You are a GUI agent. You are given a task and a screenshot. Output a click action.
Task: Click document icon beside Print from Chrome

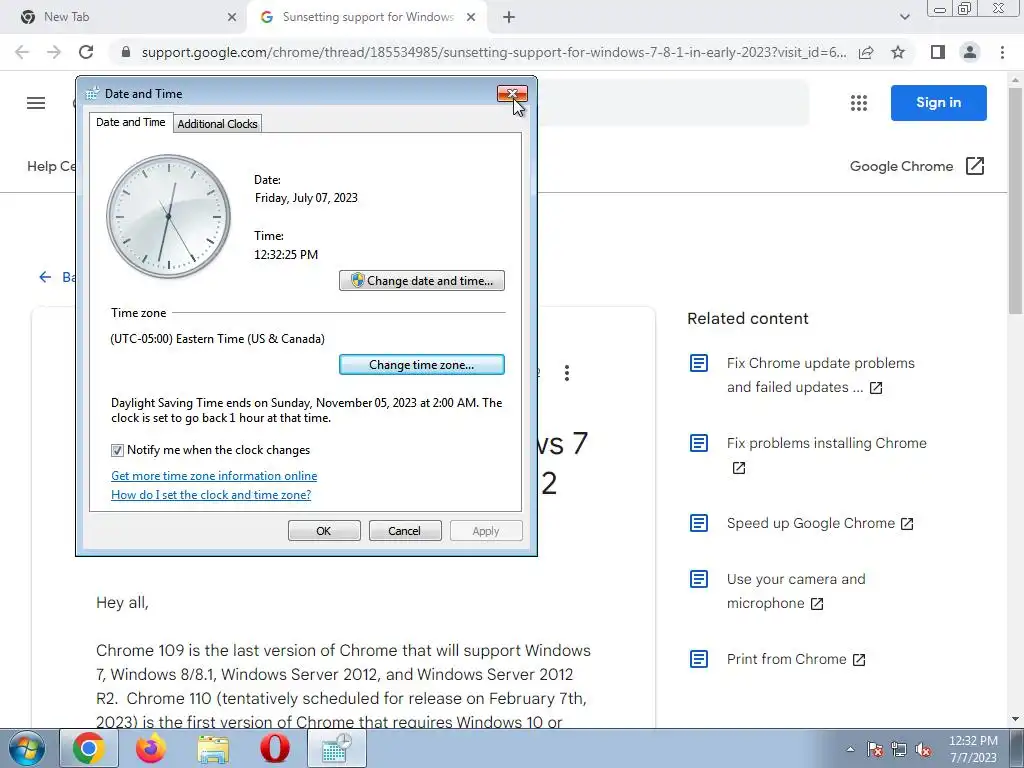(x=699, y=659)
